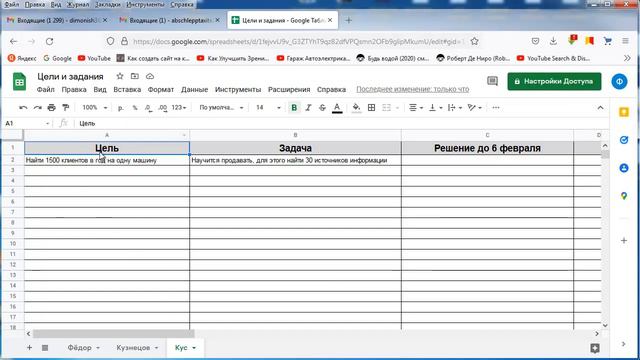Toggle bold formatting B button
The height and width of the screenshot is (360, 640).
coord(294,108)
